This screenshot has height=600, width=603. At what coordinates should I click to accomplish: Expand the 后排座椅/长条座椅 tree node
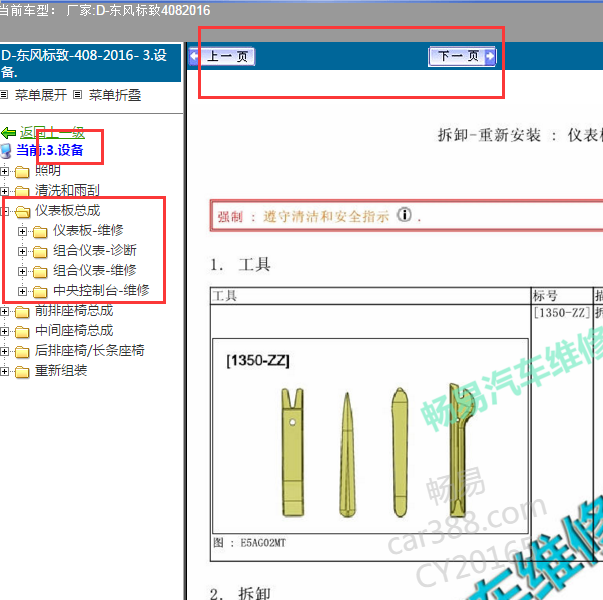click(4, 352)
